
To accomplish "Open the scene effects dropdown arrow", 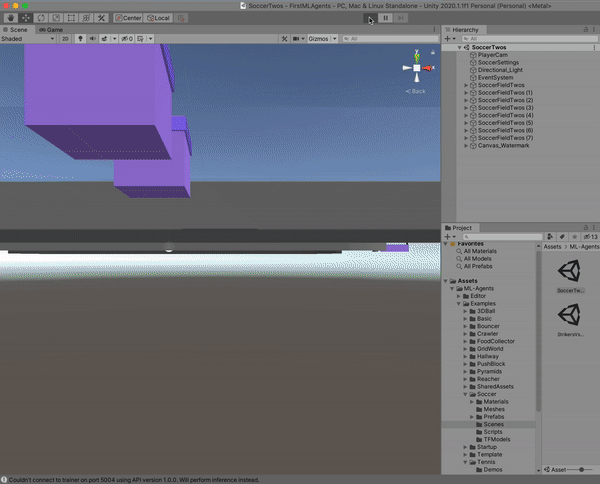I will [x=114, y=39].
